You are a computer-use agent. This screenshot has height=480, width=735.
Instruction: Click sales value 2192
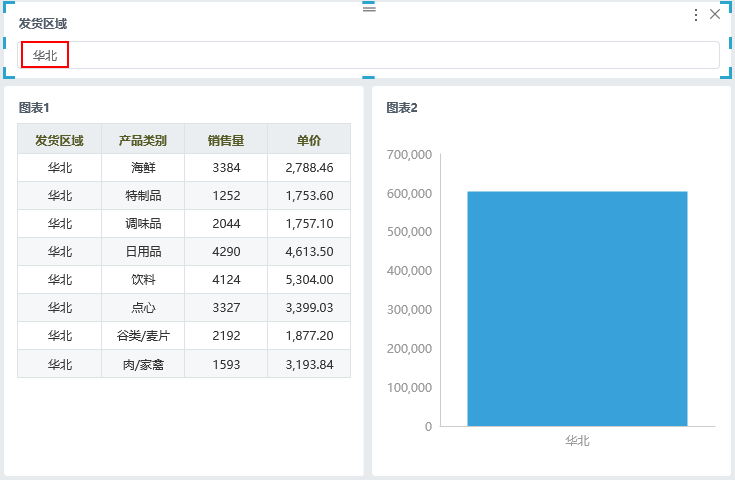[226, 336]
